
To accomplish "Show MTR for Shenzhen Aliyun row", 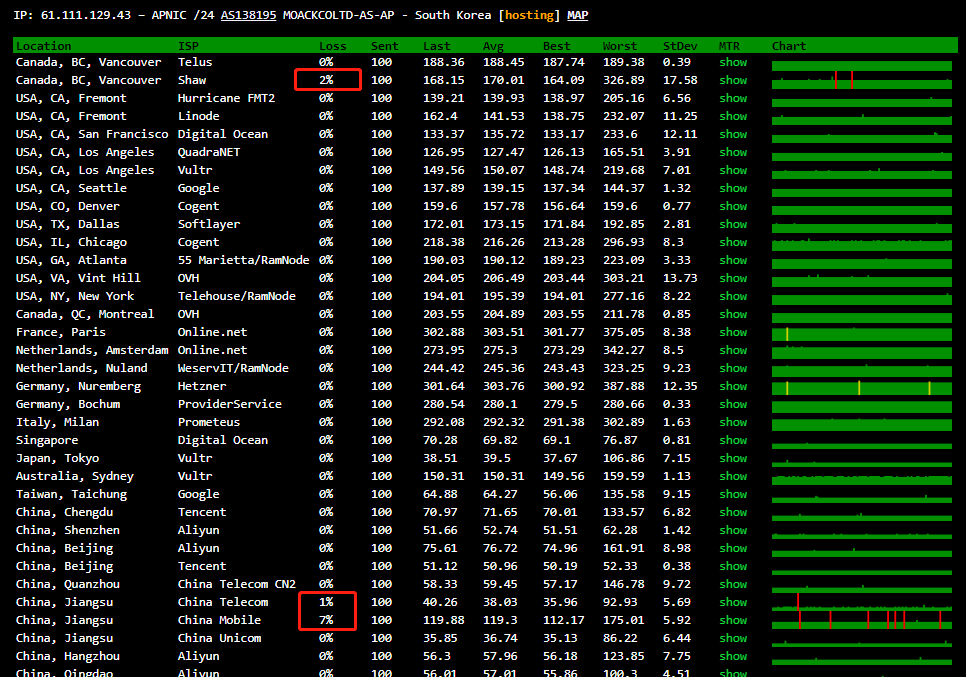I will pyautogui.click(x=733, y=530).
